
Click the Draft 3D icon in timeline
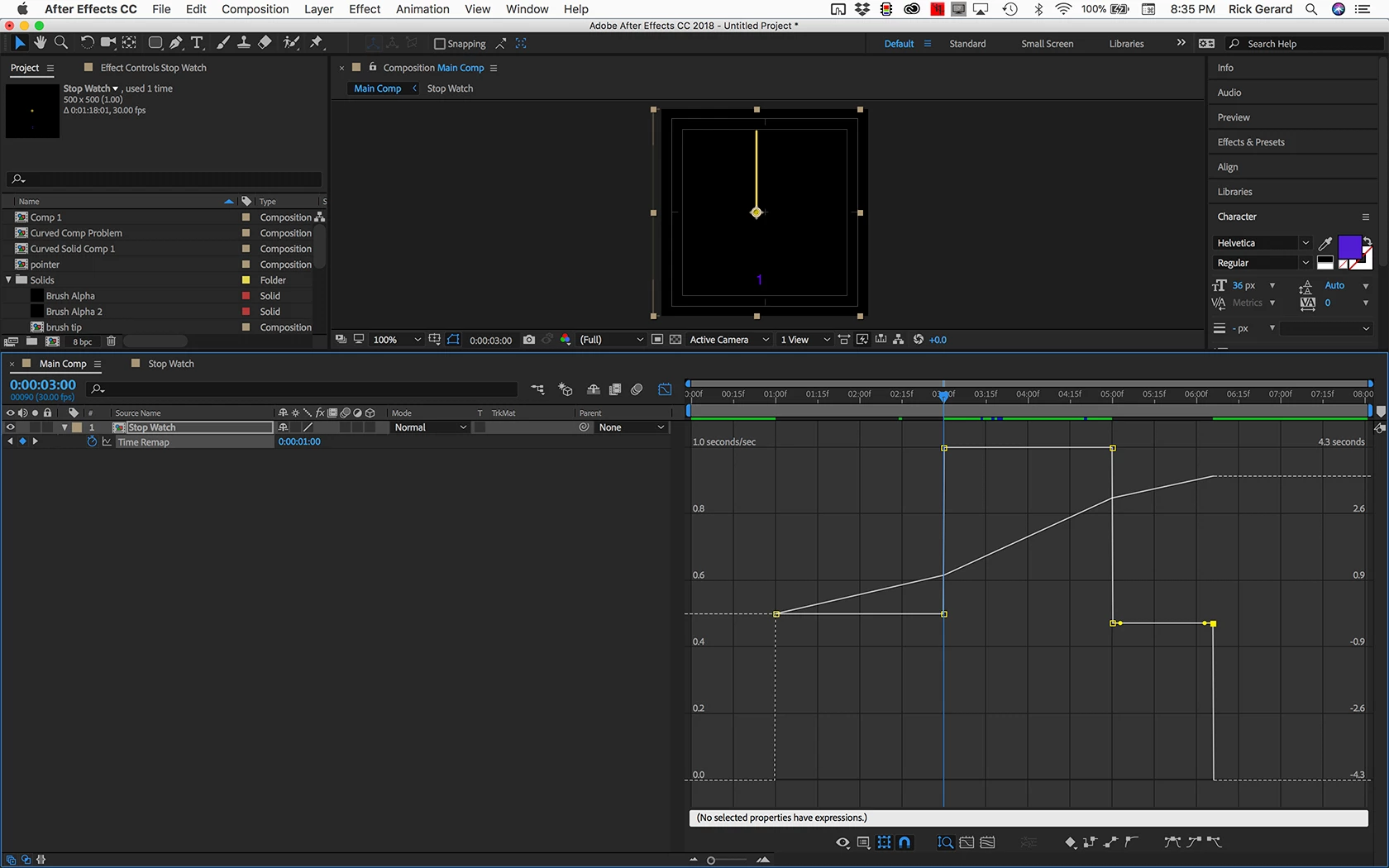(566, 389)
